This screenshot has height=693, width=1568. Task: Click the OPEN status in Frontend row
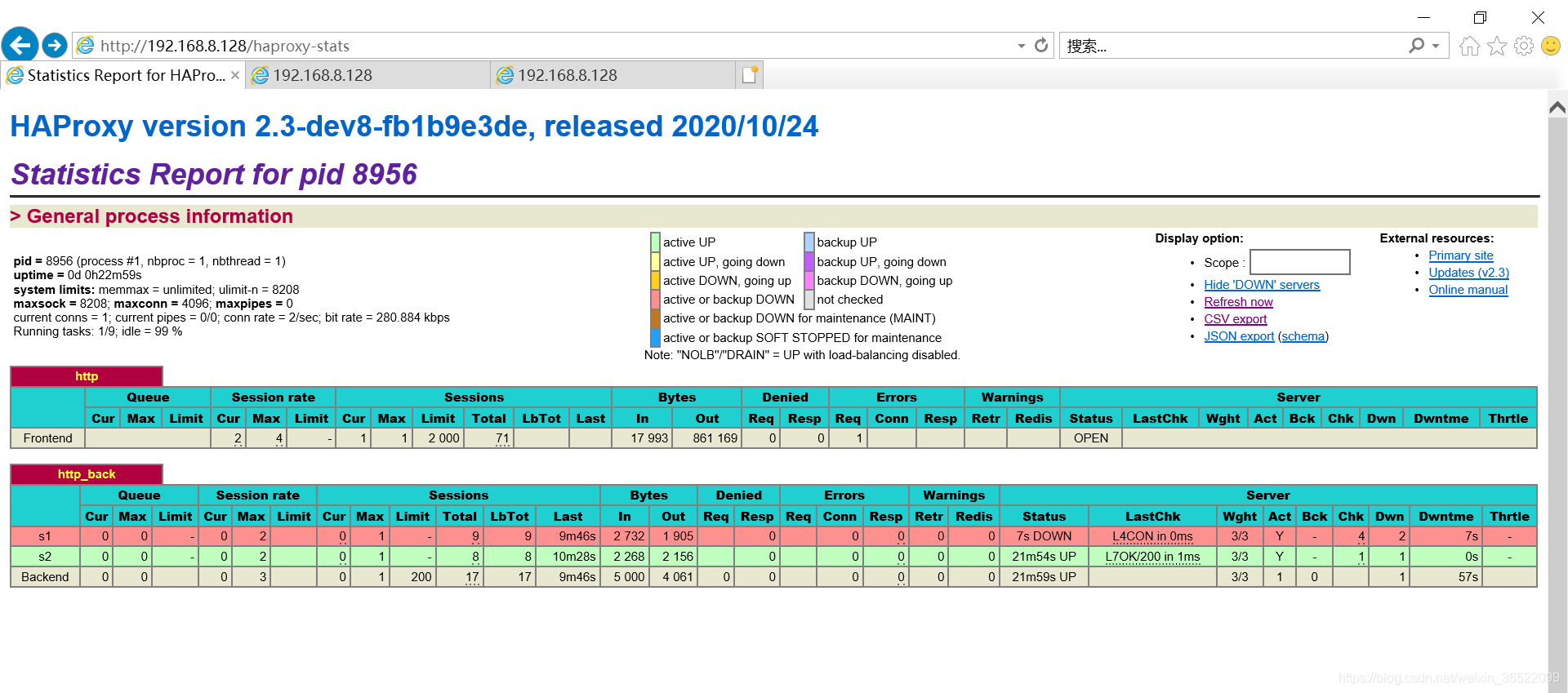pos(1091,438)
